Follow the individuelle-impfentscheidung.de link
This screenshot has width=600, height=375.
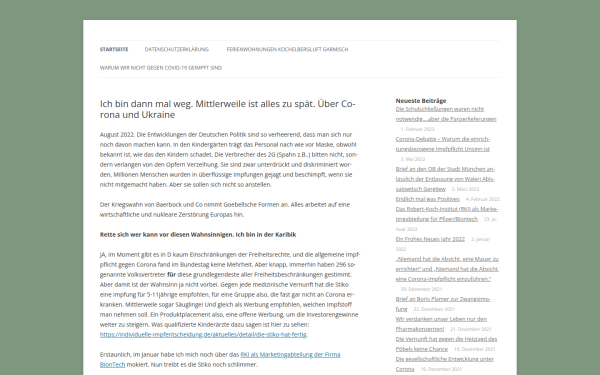coord(203,334)
